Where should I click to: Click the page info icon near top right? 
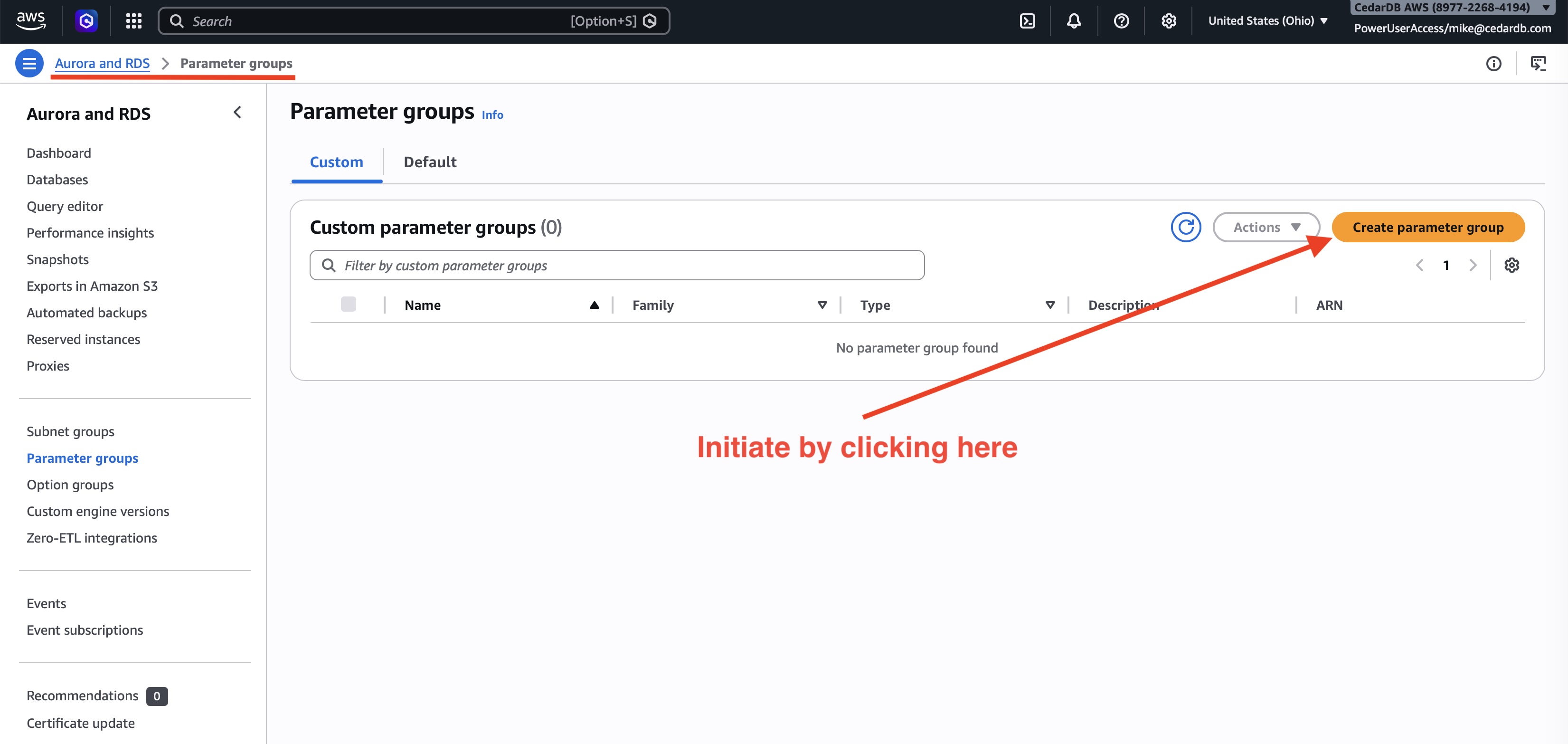point(1494,63)
